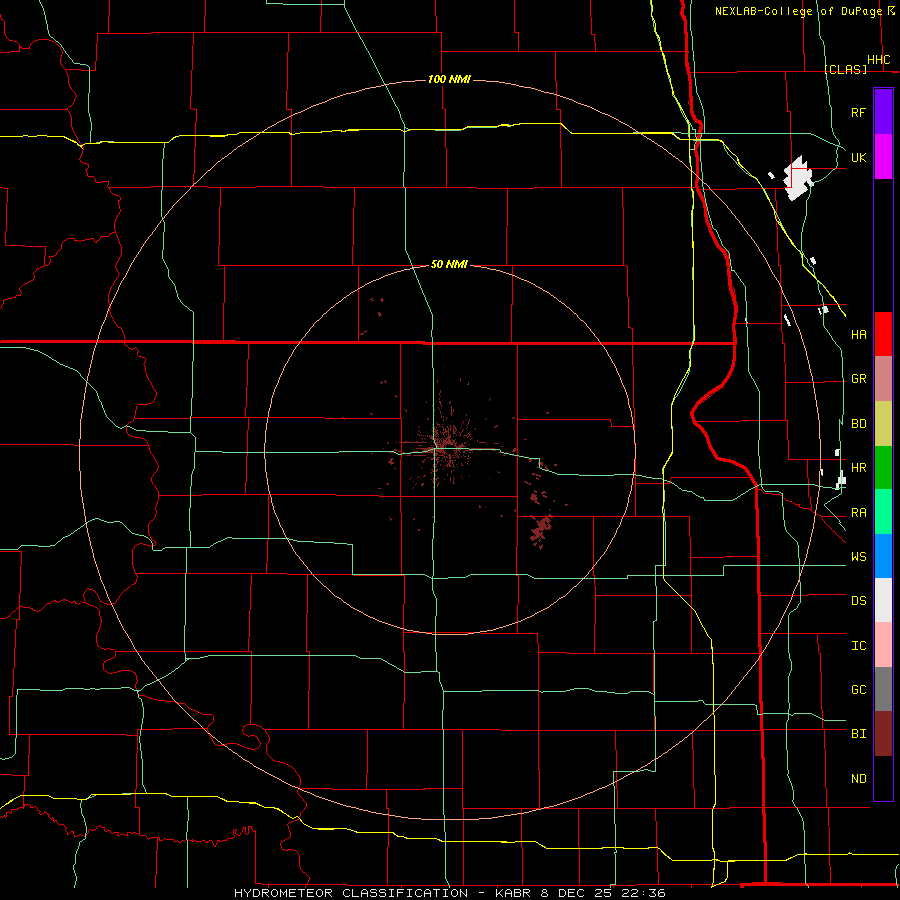
Task: Click the HHC product label
Action: coord(878,60)
